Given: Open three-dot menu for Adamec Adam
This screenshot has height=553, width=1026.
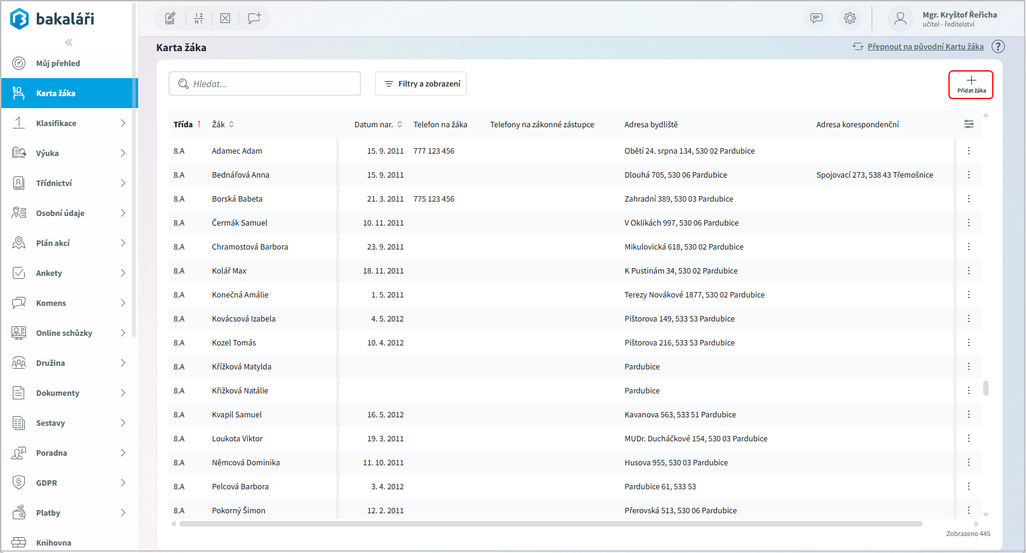Looking at the screenshot, I should tap(968, 151).
